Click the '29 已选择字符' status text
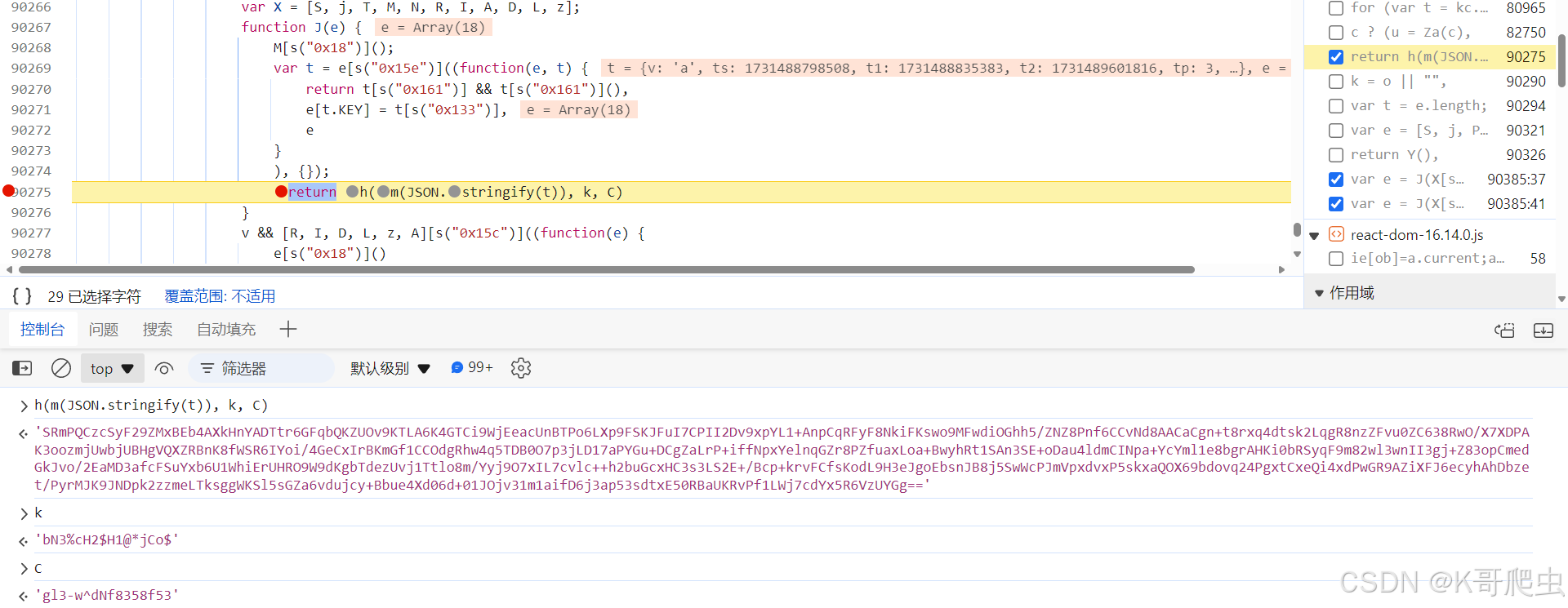The width and height of the screenshot is (1568, 608). point(94,296)
